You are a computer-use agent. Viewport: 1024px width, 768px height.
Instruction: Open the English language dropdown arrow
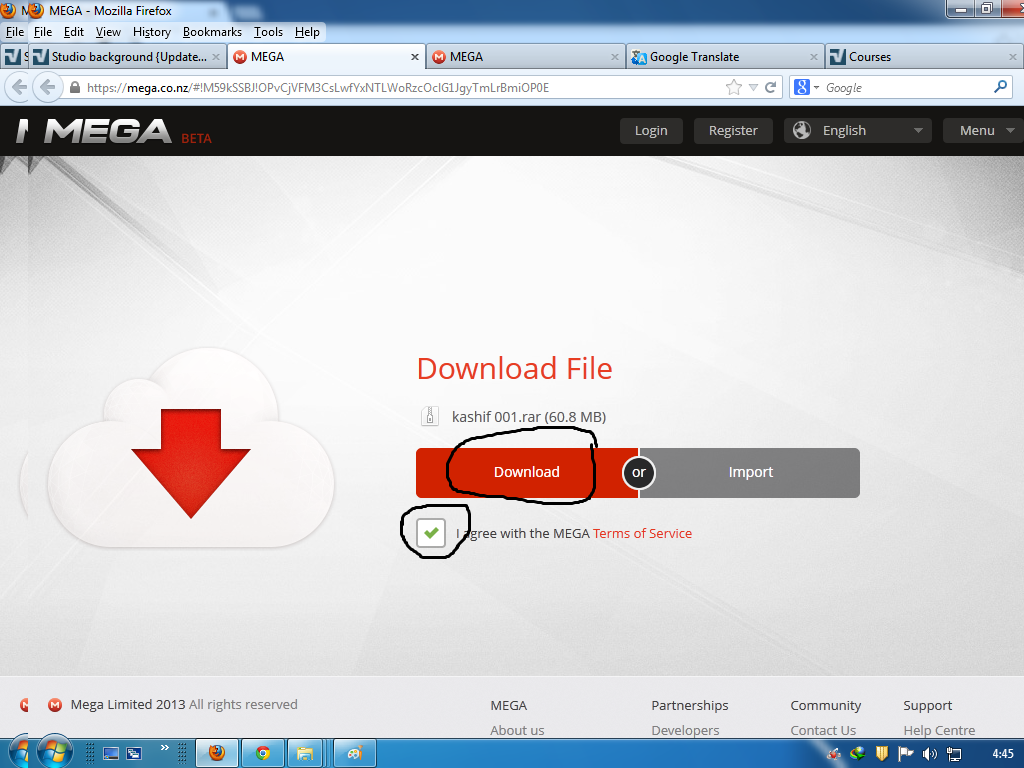(918, 131)
